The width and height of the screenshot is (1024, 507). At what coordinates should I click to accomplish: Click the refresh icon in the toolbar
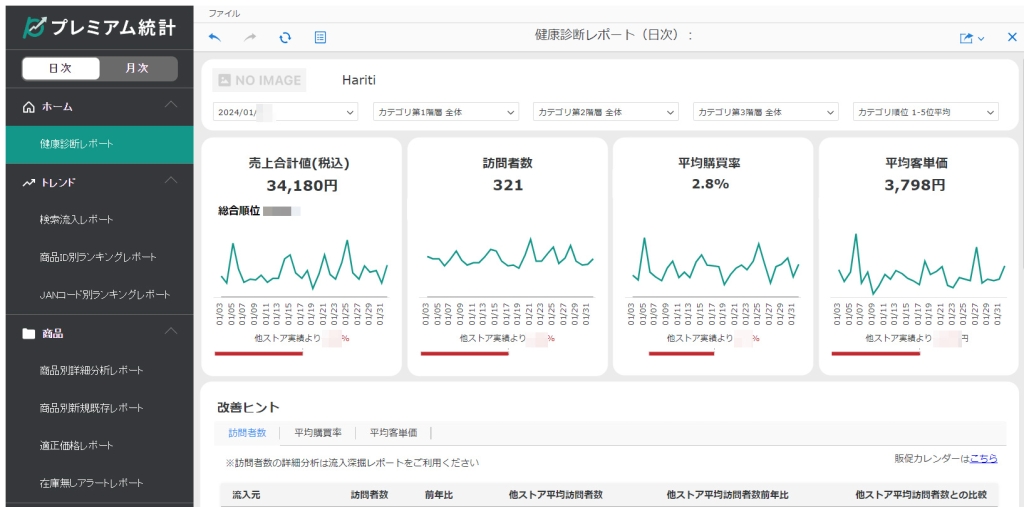click(285, 38)
